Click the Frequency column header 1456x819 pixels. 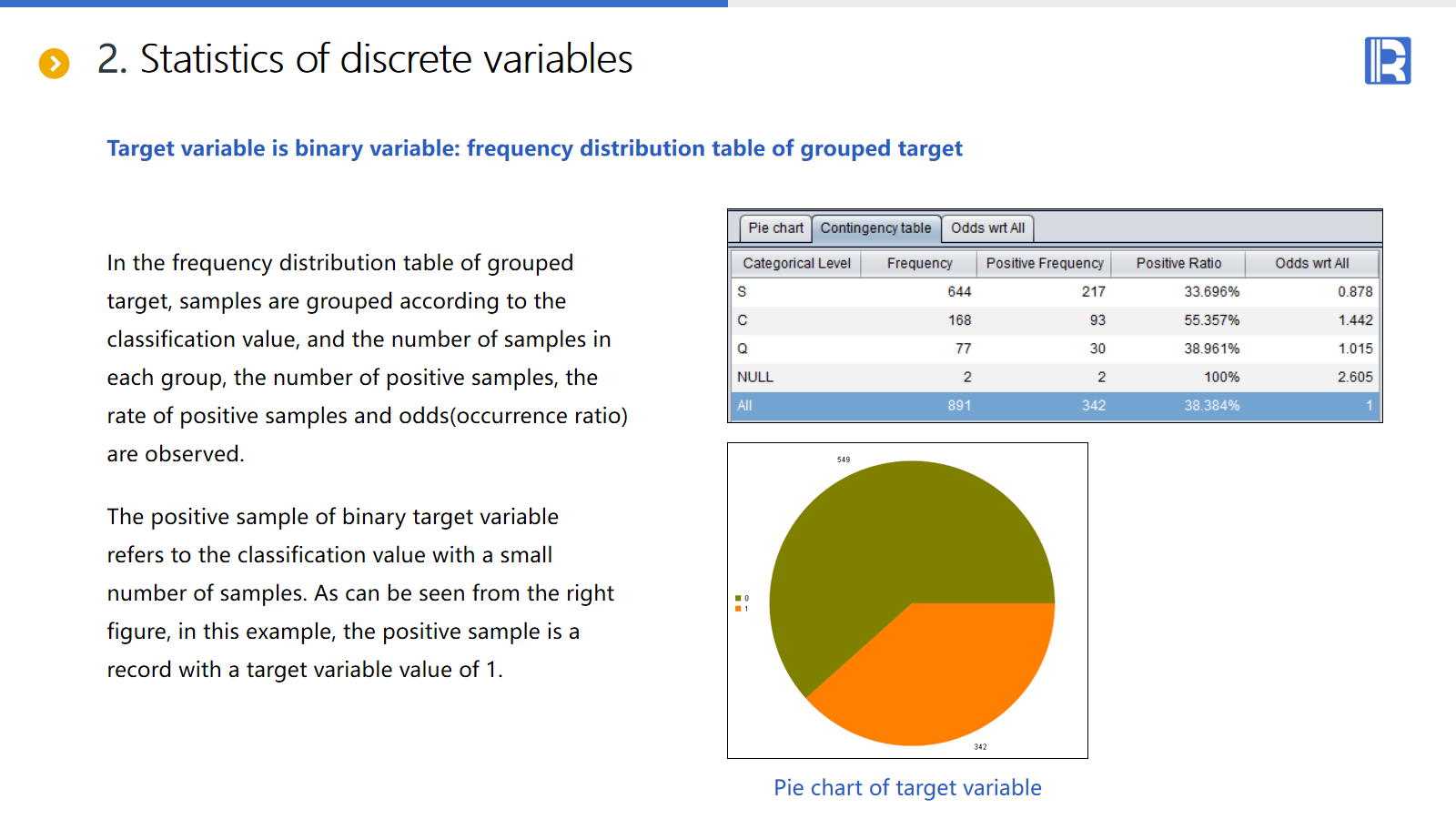click(919, 264)
